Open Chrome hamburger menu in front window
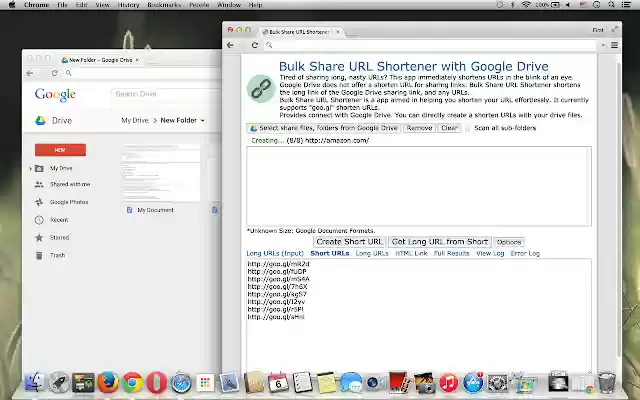The height and width of the screenshot is (400, 640). (x=614, y=45)
